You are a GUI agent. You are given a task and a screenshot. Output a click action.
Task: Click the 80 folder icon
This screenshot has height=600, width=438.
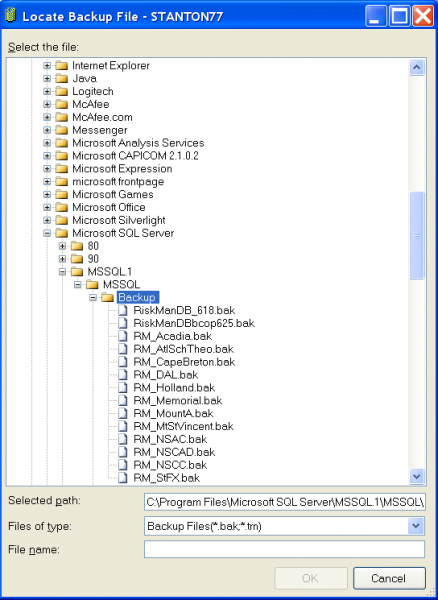click(x=77, y=246)
